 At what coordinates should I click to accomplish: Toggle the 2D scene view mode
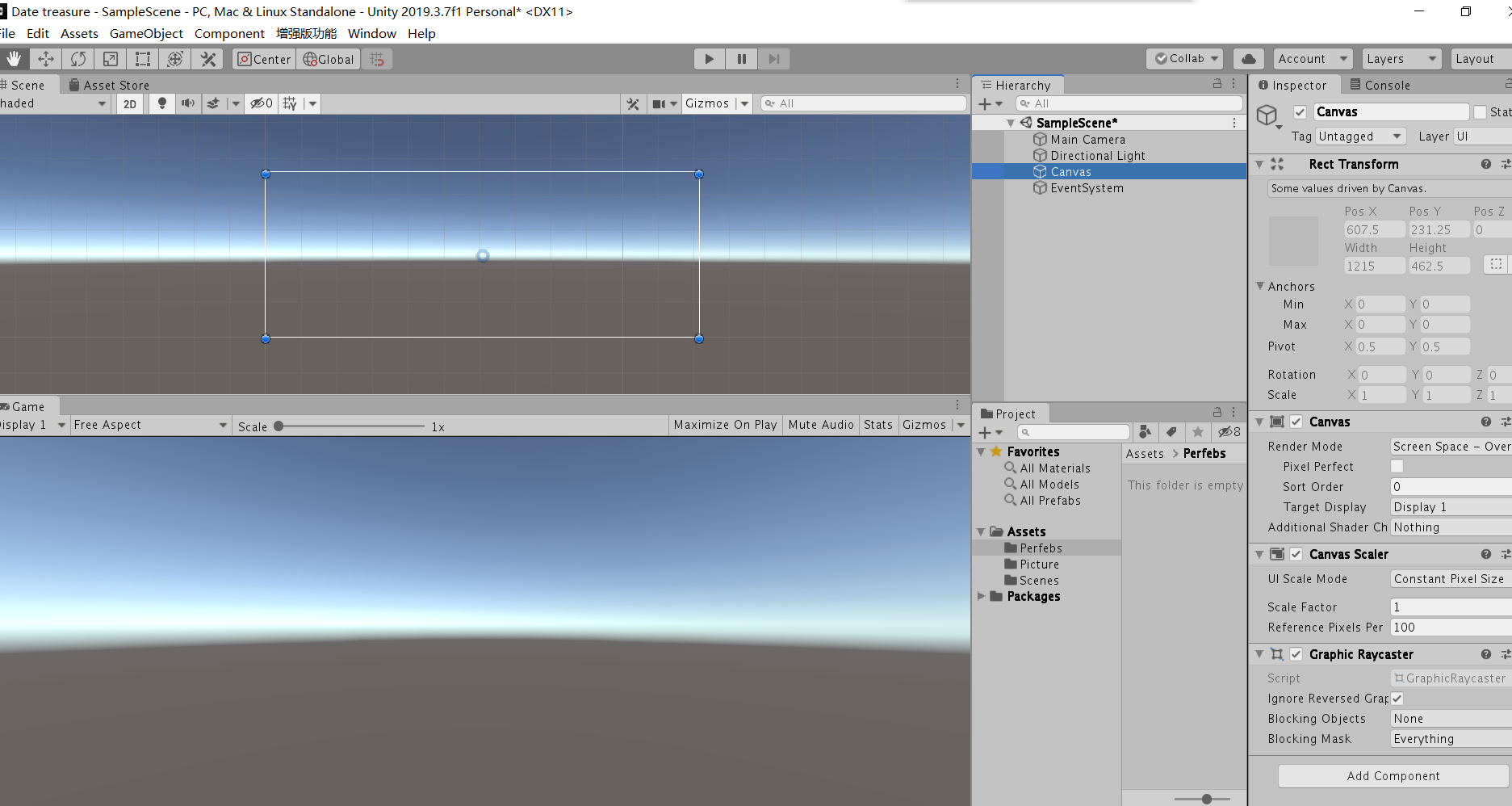(130, 103)
